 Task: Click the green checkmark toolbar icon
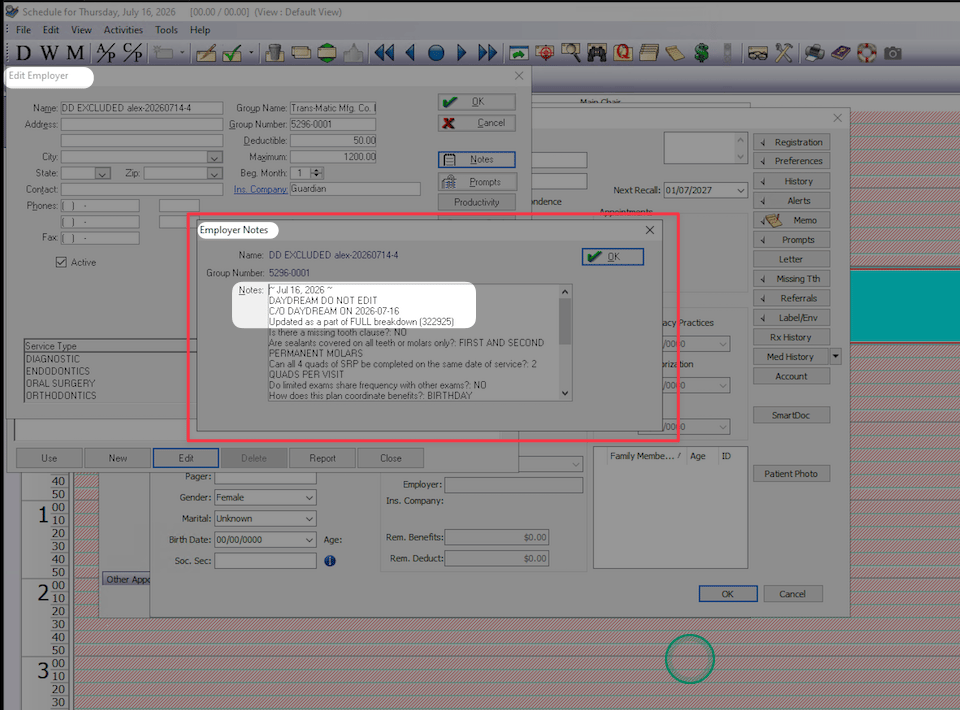click(232, 54)
